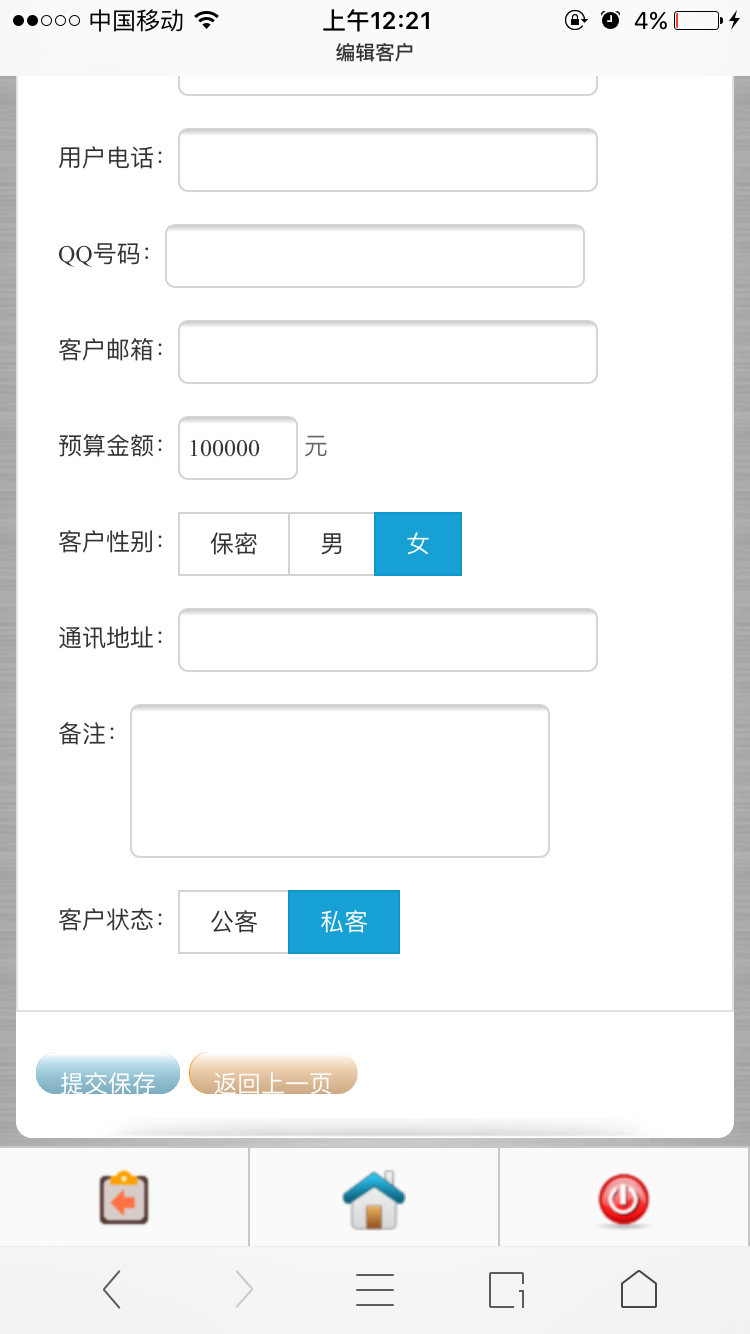The image size is (750, 1334).
Task: Focus the 用户电话 input field
Action: 388,160
